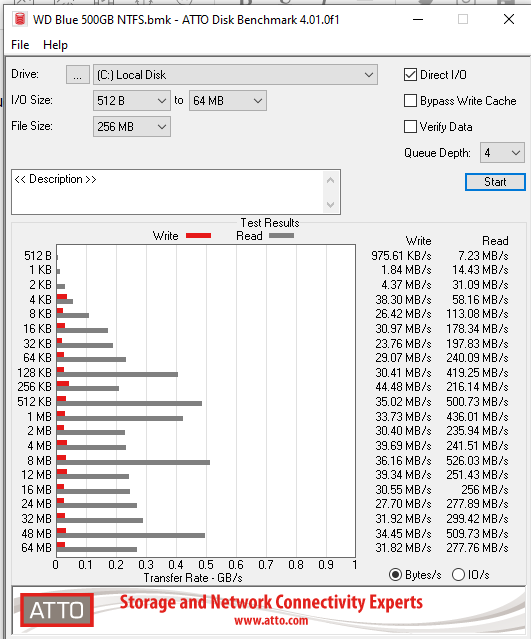Click the ATTO logo in the banner

[x=57, y=610]
